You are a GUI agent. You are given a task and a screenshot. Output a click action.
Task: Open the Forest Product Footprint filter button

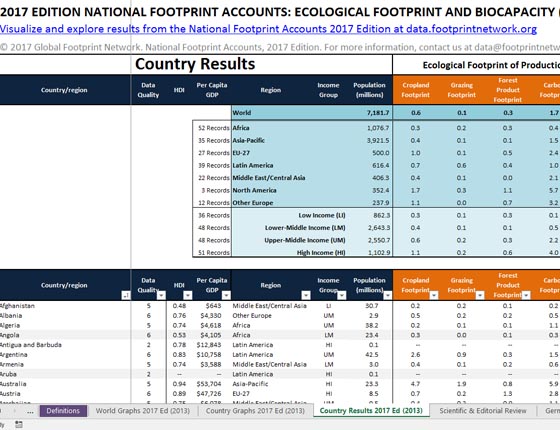pyautogui.click(x=526, y=295)
